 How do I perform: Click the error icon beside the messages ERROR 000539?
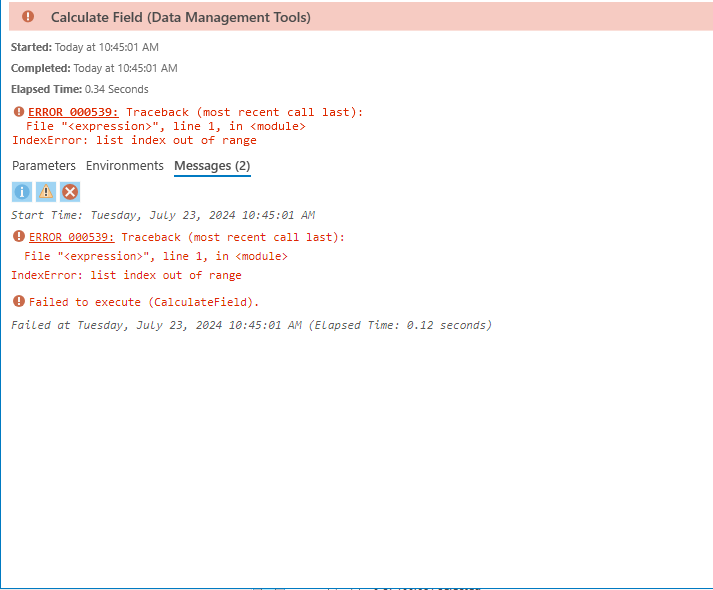click(19, 236)
